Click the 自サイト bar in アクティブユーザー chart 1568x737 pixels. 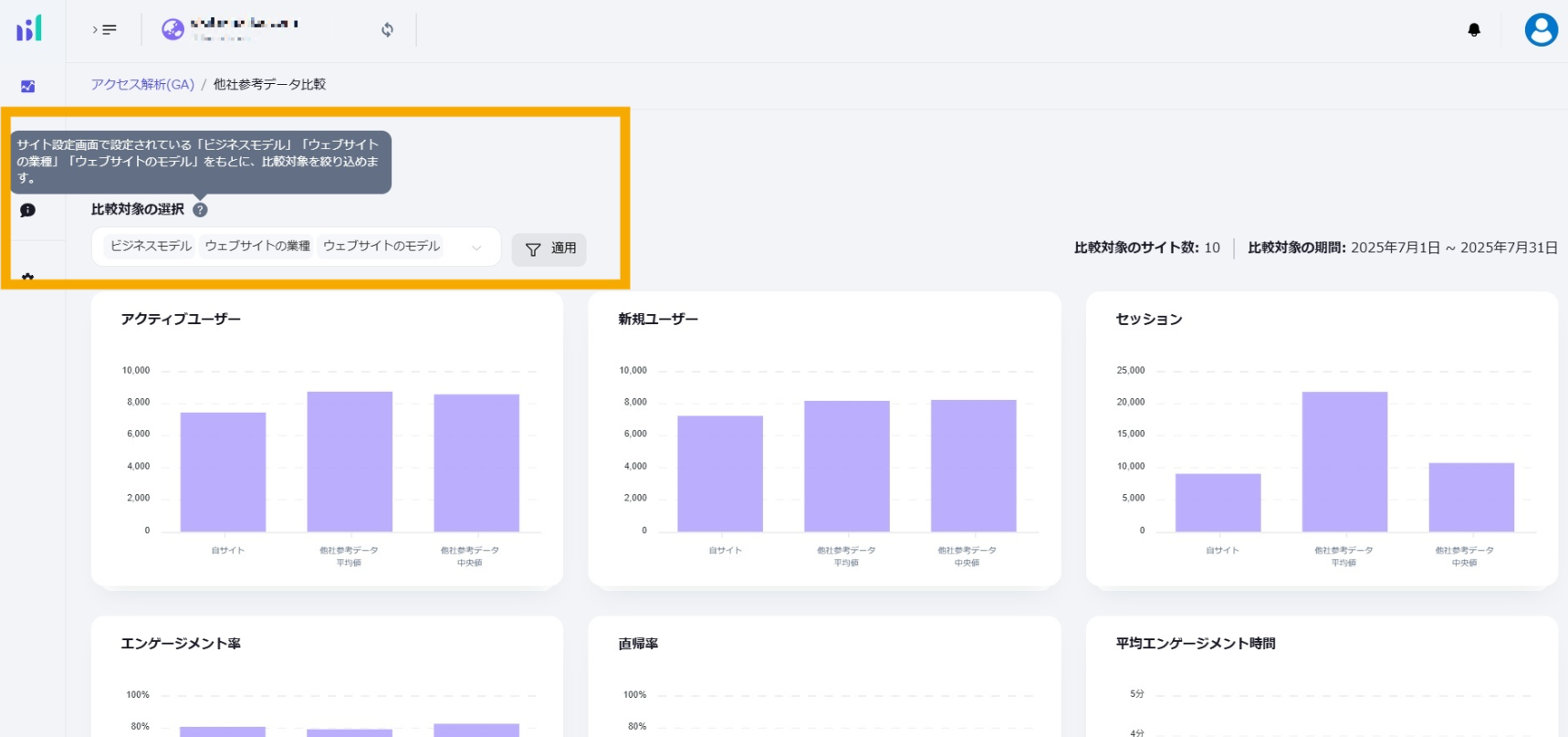coord(223,472)
